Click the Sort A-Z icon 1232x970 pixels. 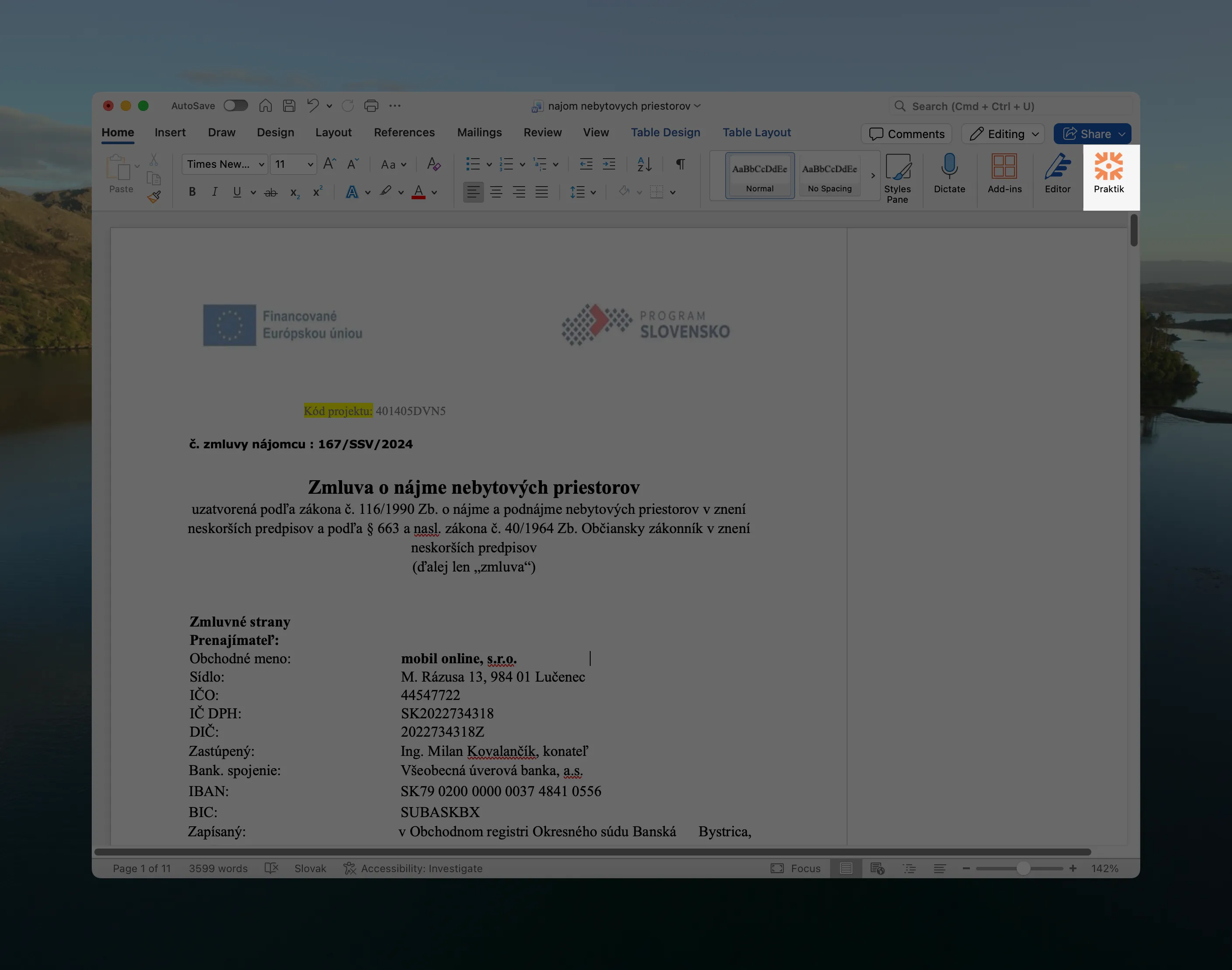pyautogui.click(x=644, y=165)
